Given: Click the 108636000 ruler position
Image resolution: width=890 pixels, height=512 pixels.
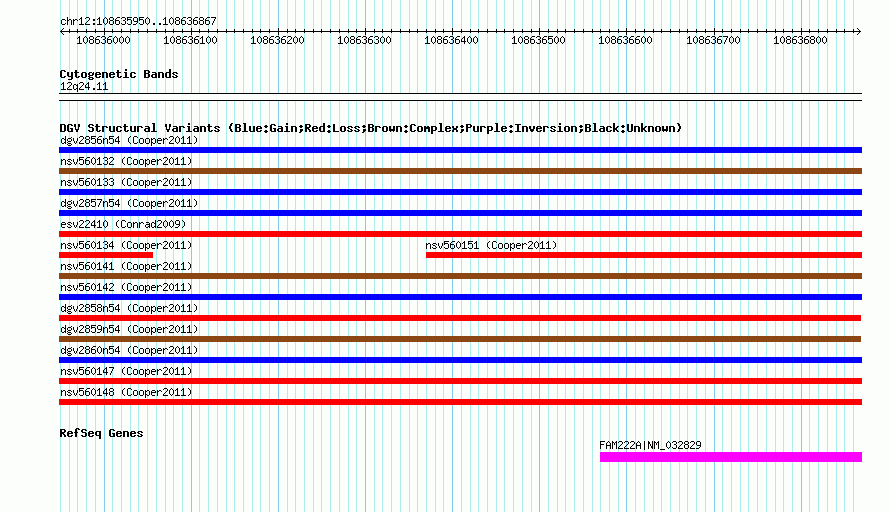Looking at the screenshot, I should point(103,40).
